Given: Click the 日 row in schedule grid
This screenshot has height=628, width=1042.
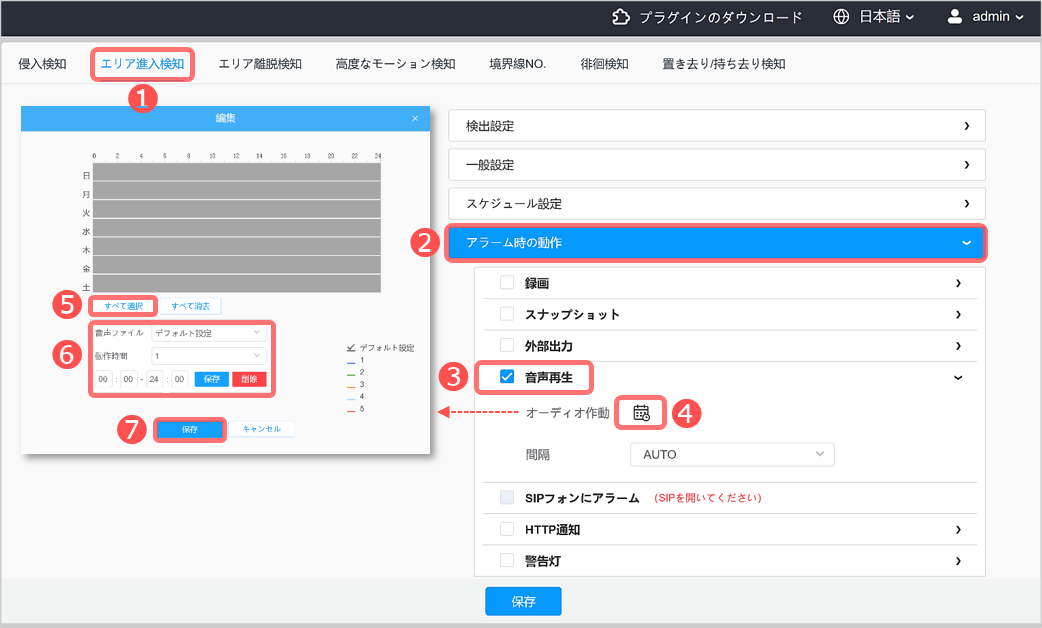Looking at the screenshot, I should (236, 172).
